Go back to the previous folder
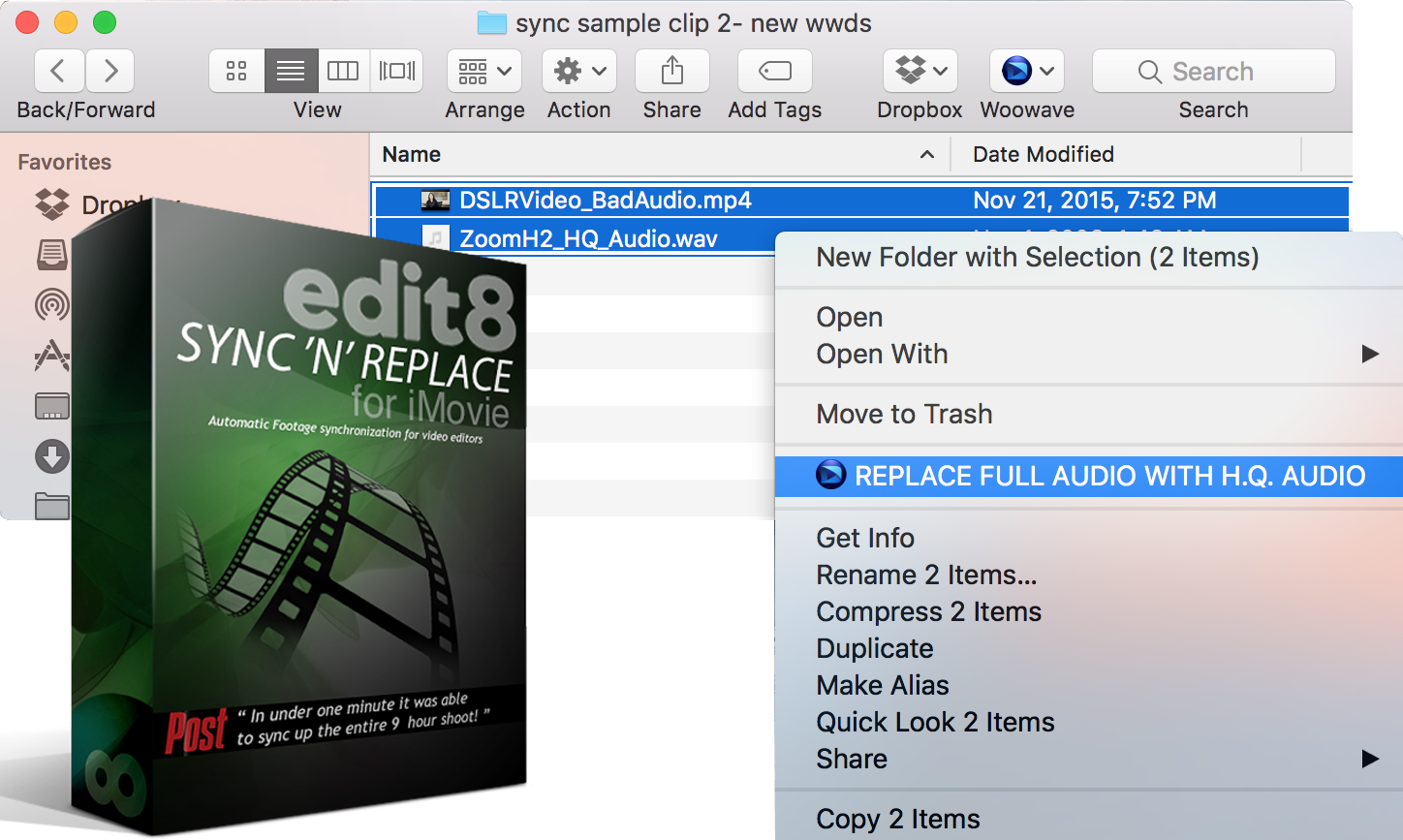1403x840 pixels. (x=59, y=71)
